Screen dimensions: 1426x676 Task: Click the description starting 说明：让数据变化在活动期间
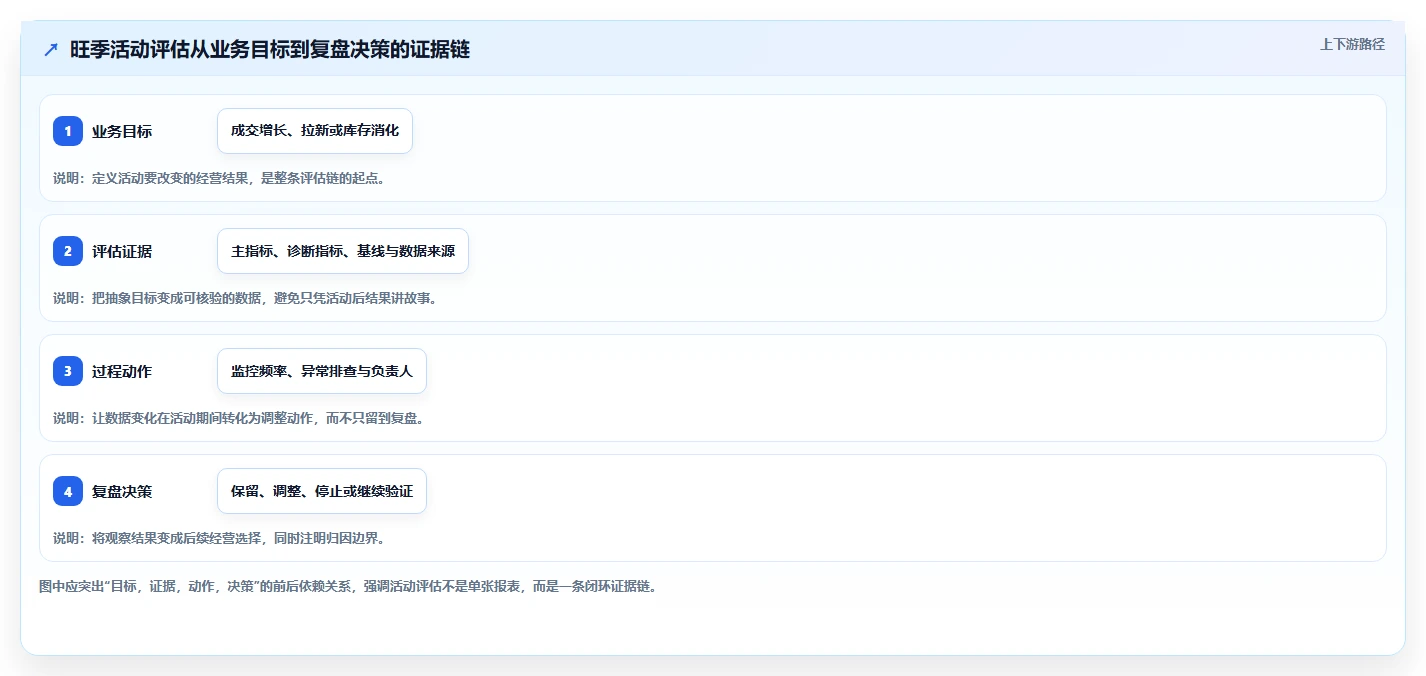[239, 418]
